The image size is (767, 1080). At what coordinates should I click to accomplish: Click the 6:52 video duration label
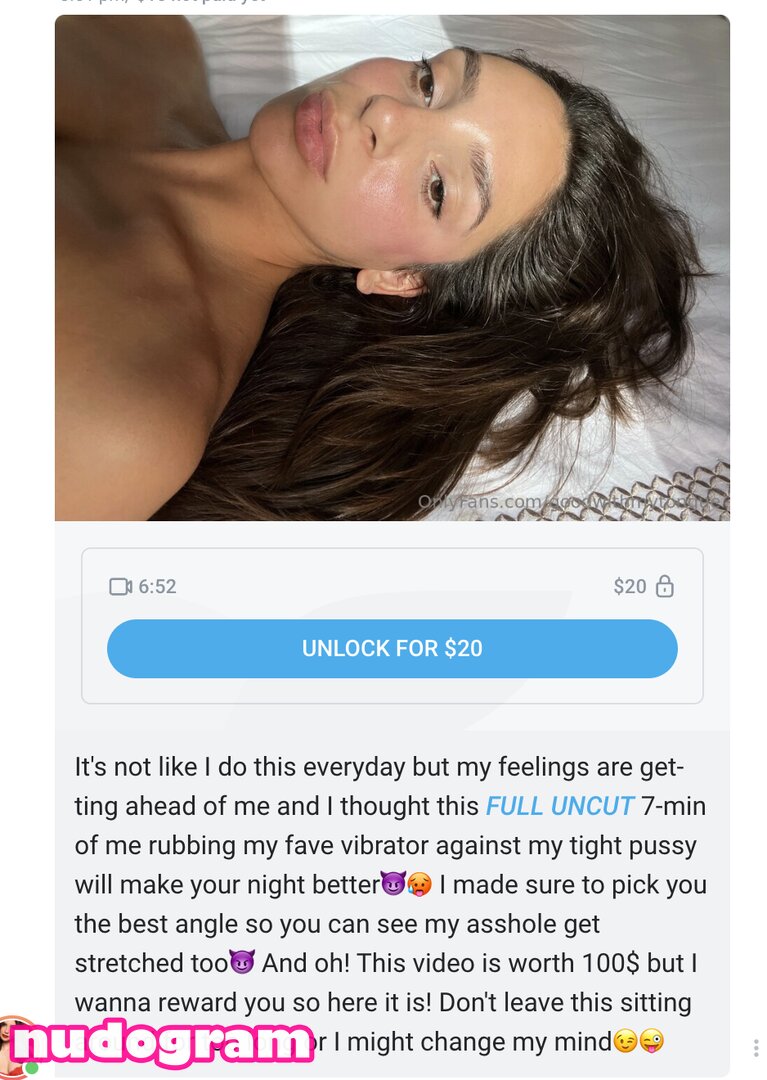(157, 586)
